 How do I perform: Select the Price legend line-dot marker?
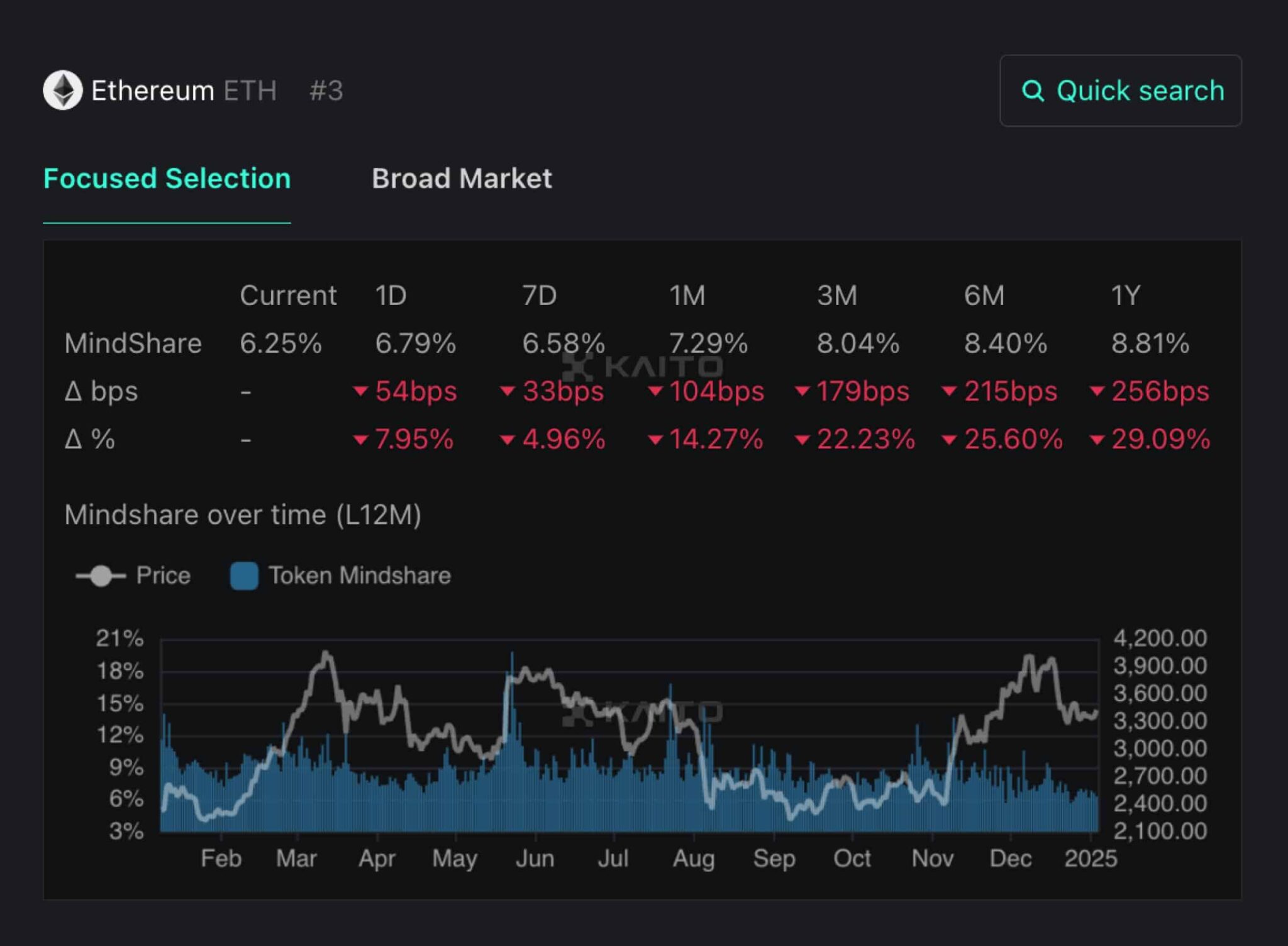[101, 575]
